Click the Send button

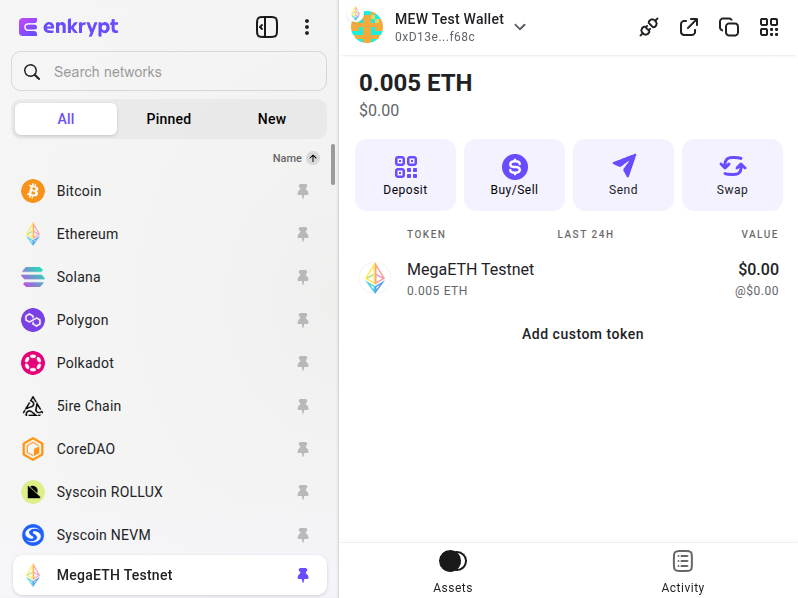(623, 175)
